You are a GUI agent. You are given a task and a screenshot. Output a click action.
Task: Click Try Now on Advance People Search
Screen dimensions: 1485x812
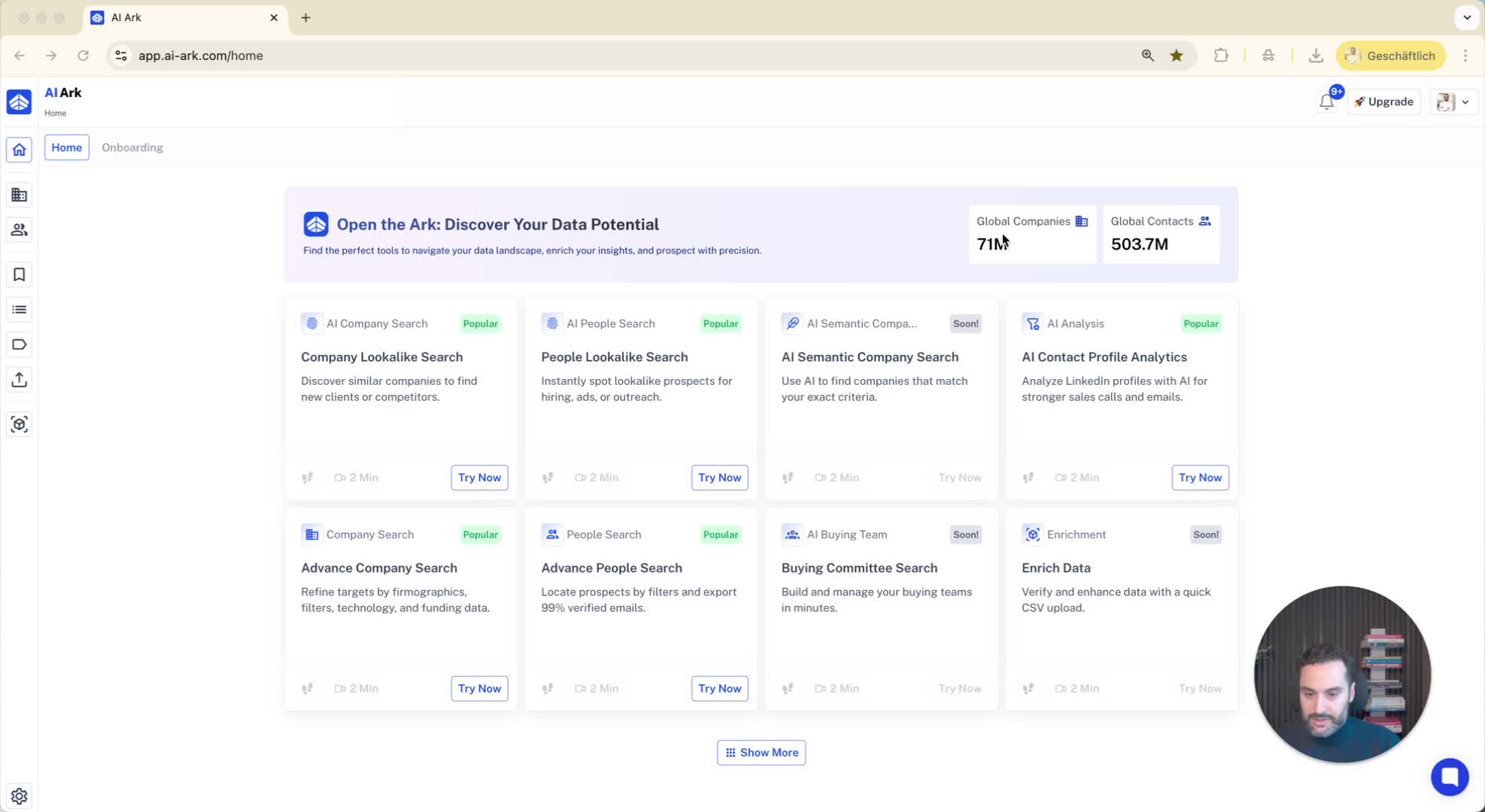point(719,689)
